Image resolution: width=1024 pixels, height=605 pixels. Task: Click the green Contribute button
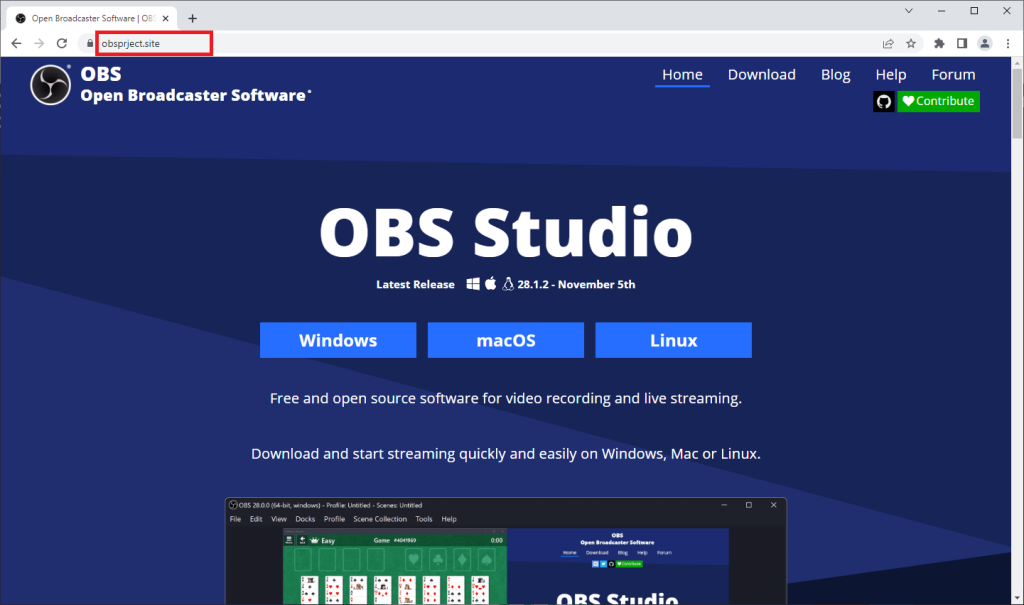938,101
